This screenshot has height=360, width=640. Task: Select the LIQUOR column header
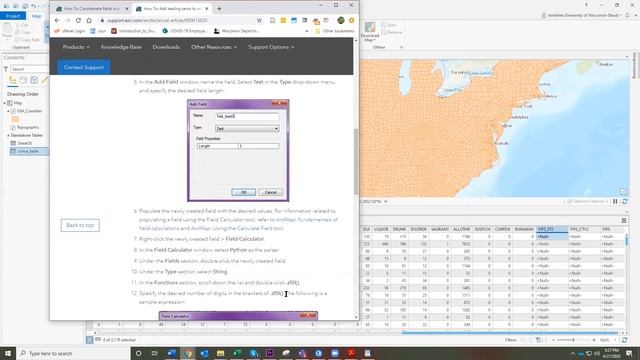[x=381, y=229]
